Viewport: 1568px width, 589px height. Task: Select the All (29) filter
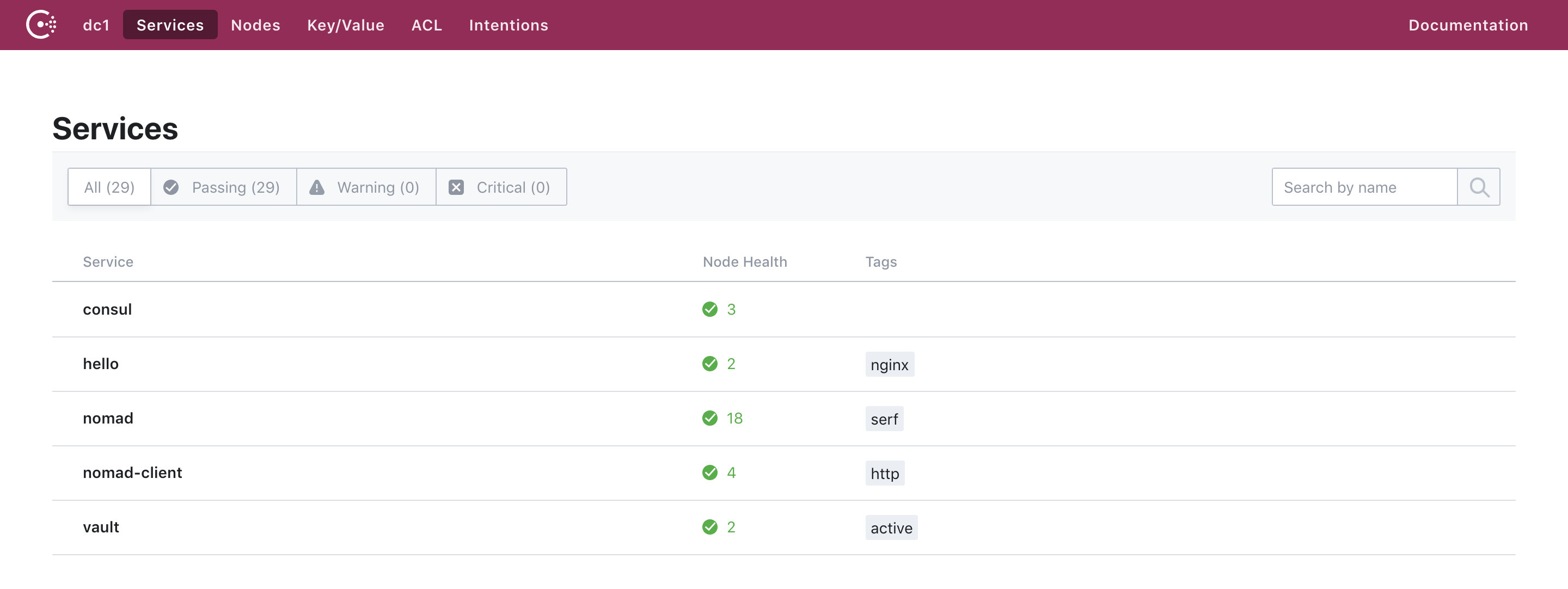click(x=109, y=187)
